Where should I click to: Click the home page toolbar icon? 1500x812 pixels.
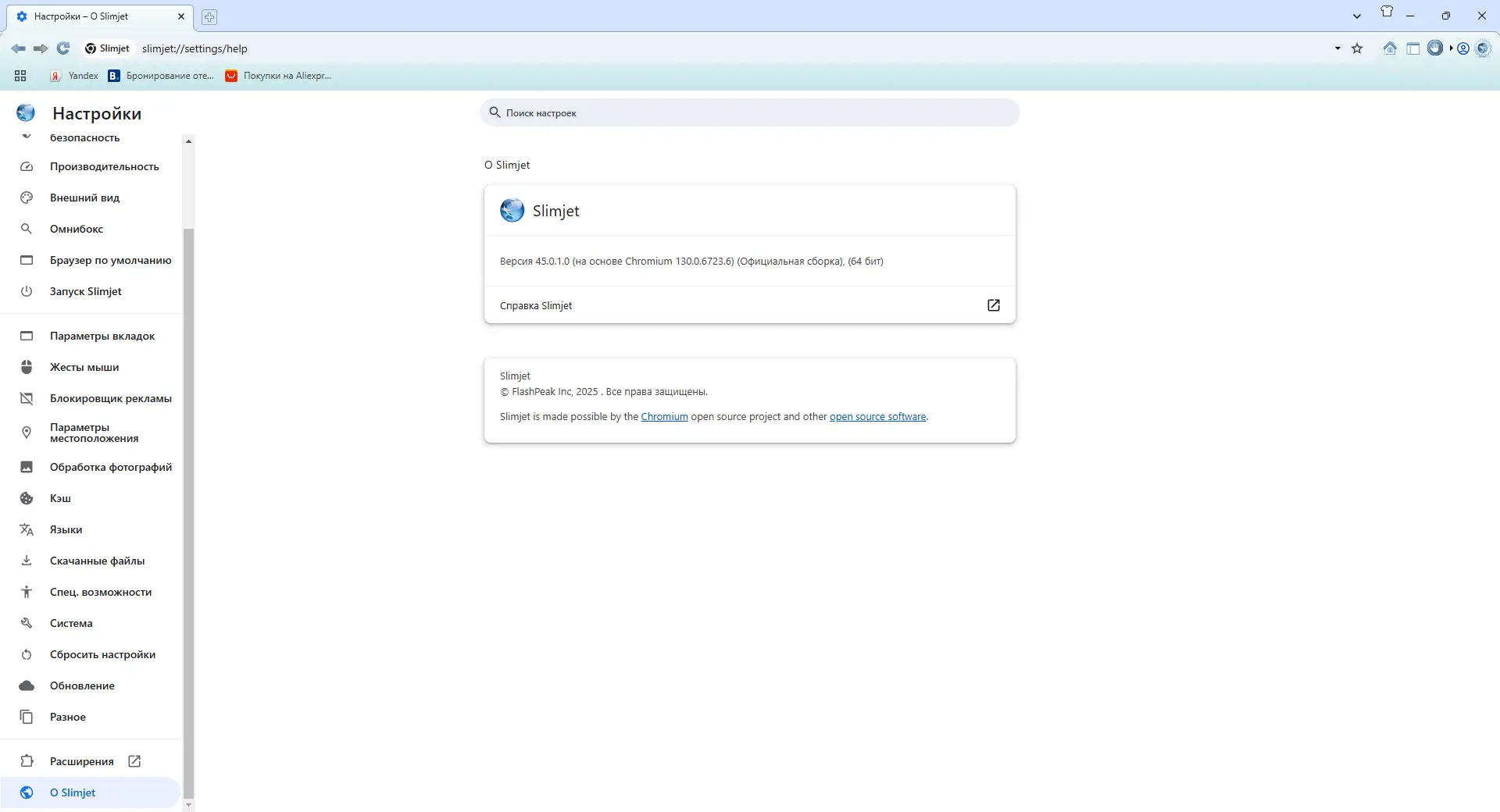[1390, 48]
